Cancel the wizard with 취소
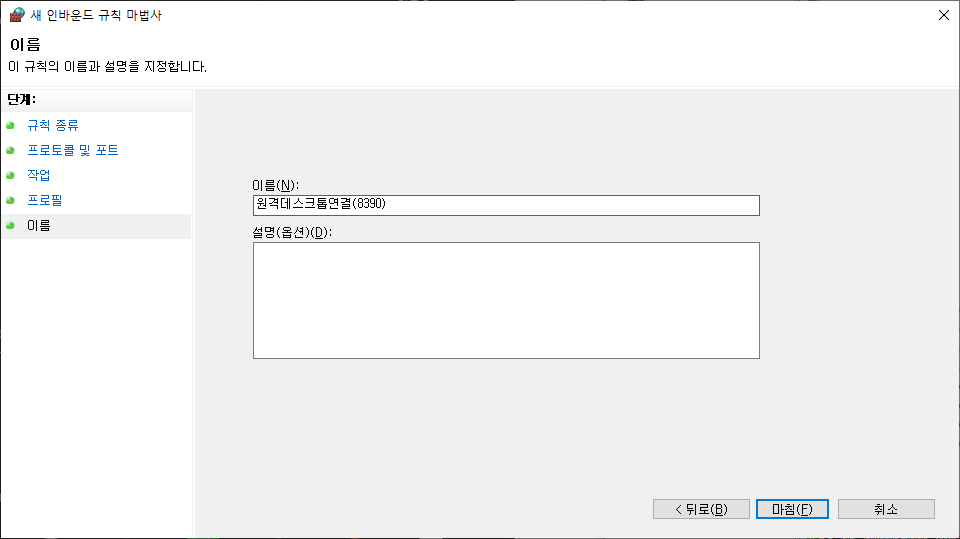Screen dimensions: 960x539 click(x=886, y=509)
